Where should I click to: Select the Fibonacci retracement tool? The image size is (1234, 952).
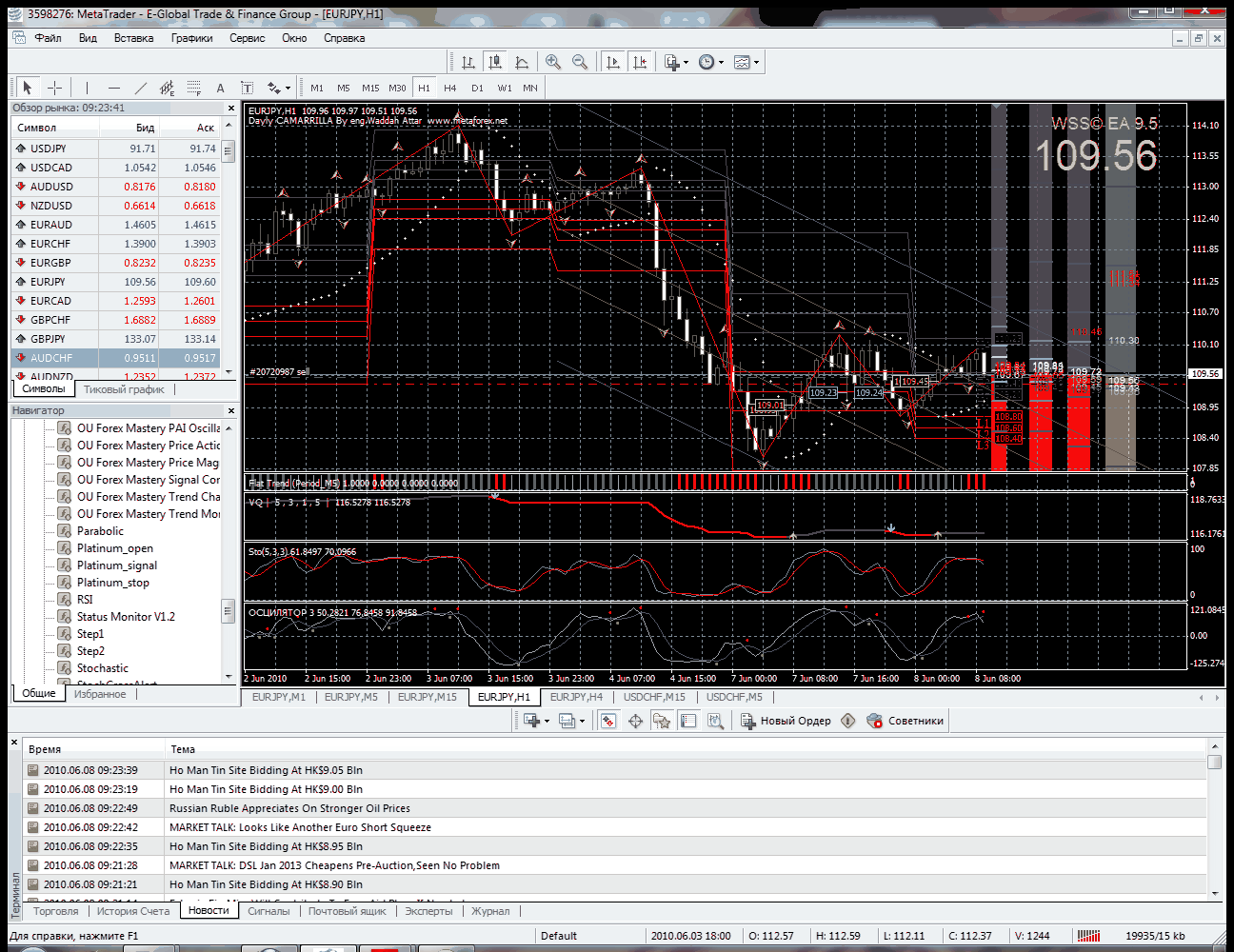(x=194, y=88)
